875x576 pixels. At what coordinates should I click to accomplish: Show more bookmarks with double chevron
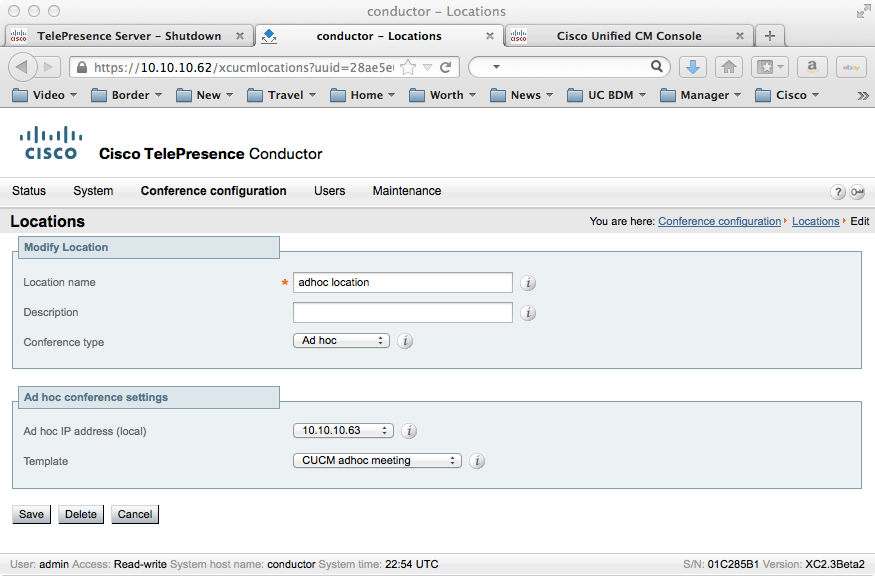coord(863,95)
